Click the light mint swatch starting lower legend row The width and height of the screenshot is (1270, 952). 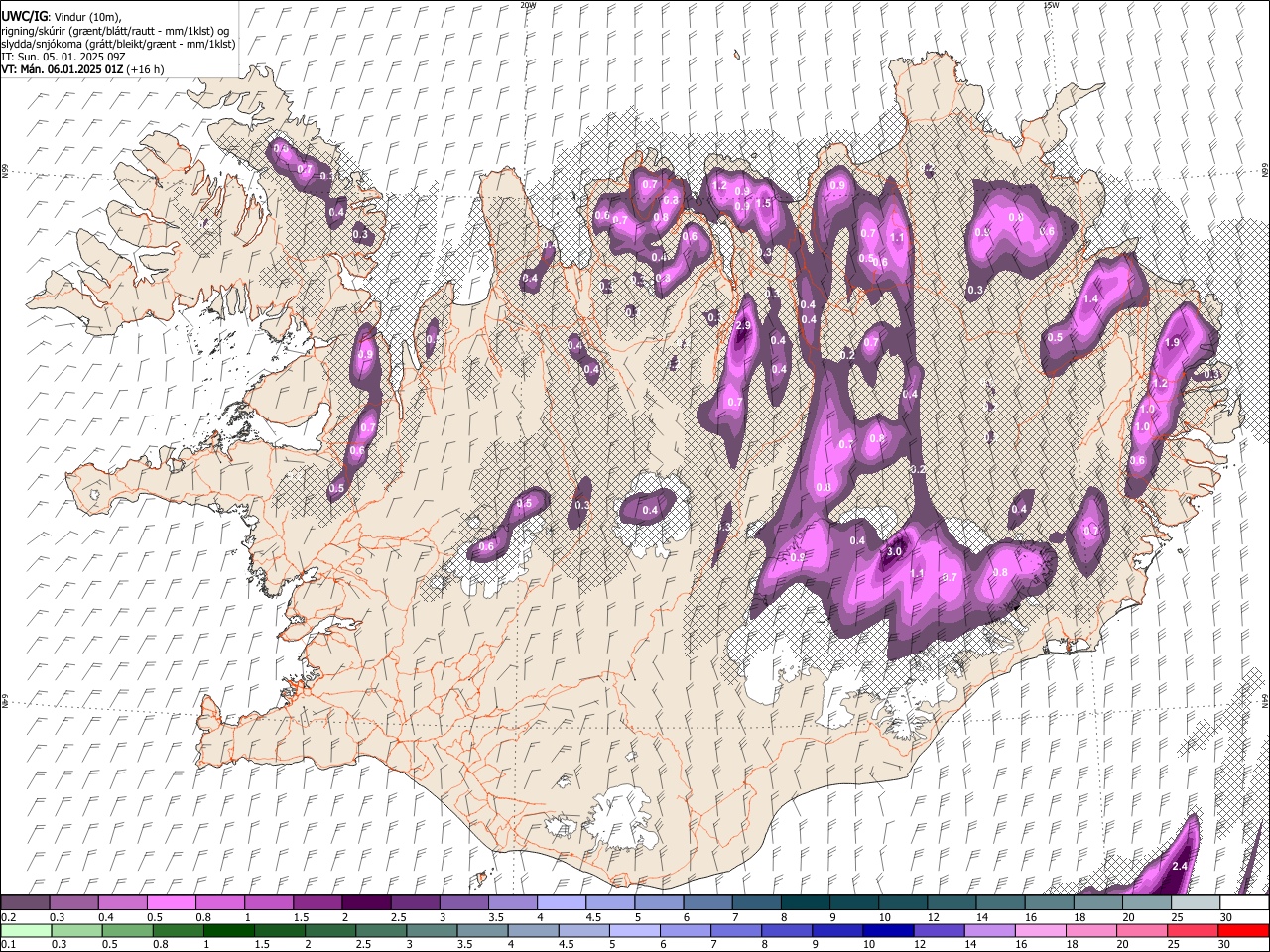[x=25, y=931]
